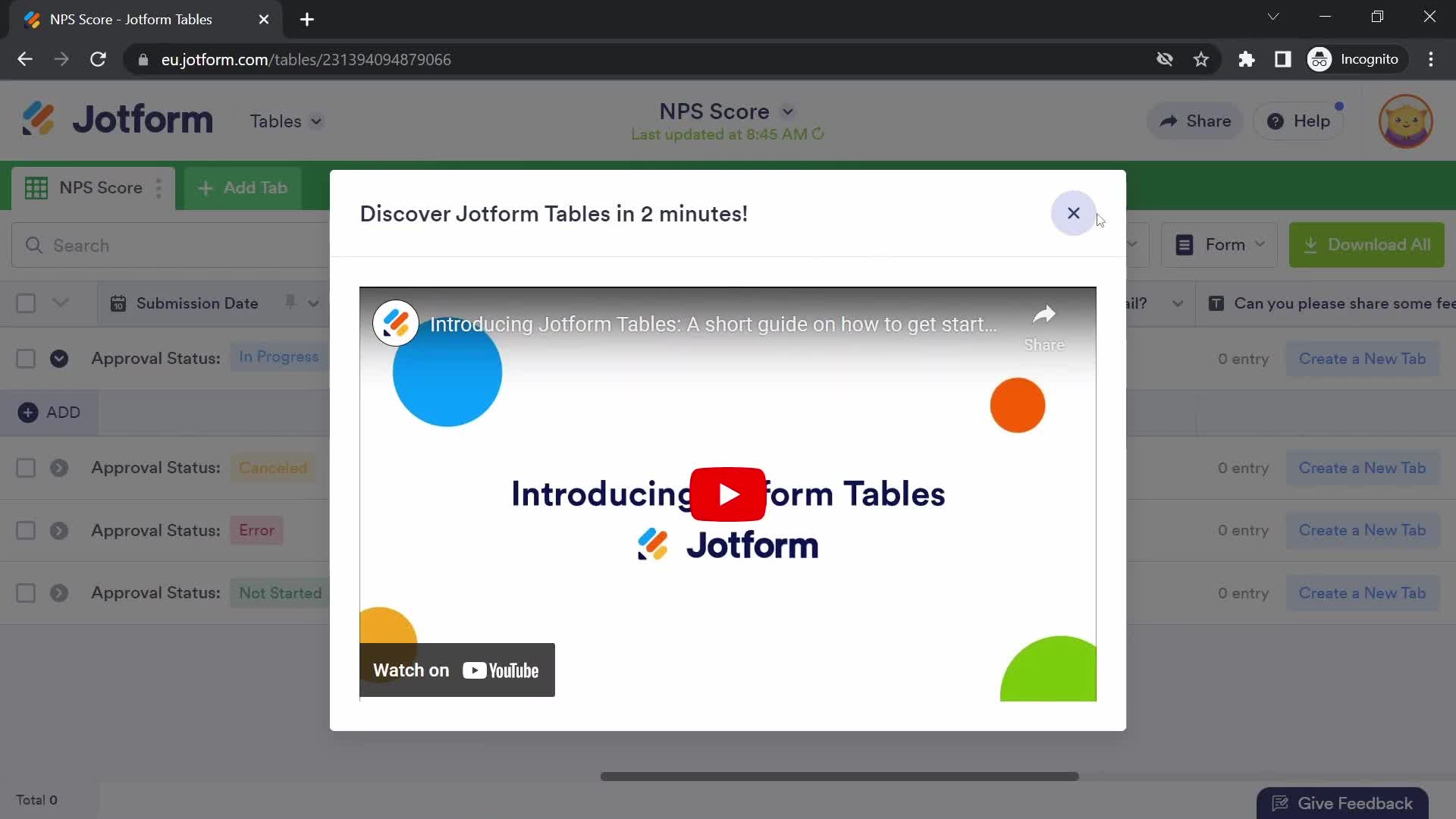Click the Jotform logo icon

(38, 120)
